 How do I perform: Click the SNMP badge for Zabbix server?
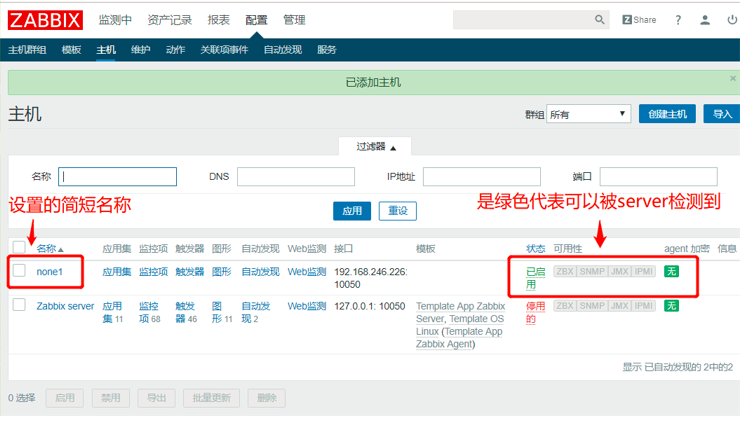coord(592,306)
